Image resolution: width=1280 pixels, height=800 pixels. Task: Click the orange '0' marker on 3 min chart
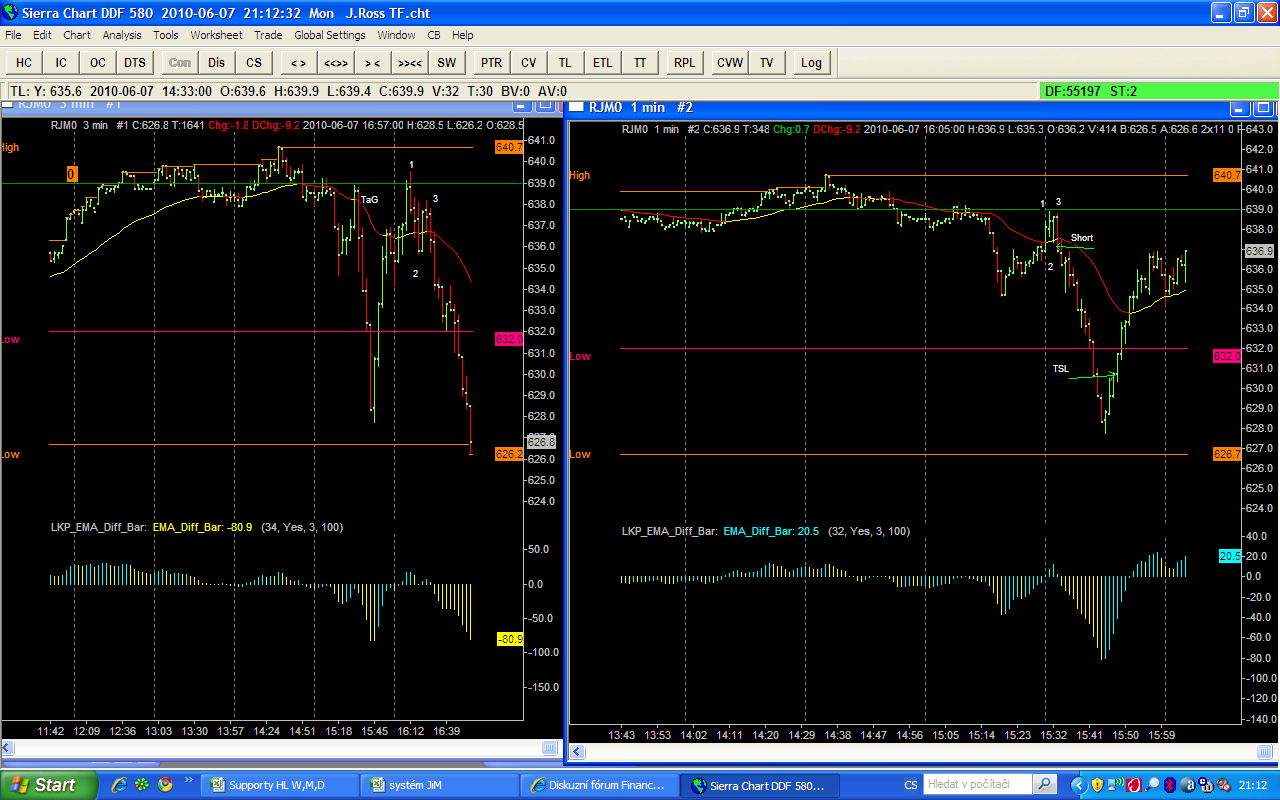click(x=71, y=174)
